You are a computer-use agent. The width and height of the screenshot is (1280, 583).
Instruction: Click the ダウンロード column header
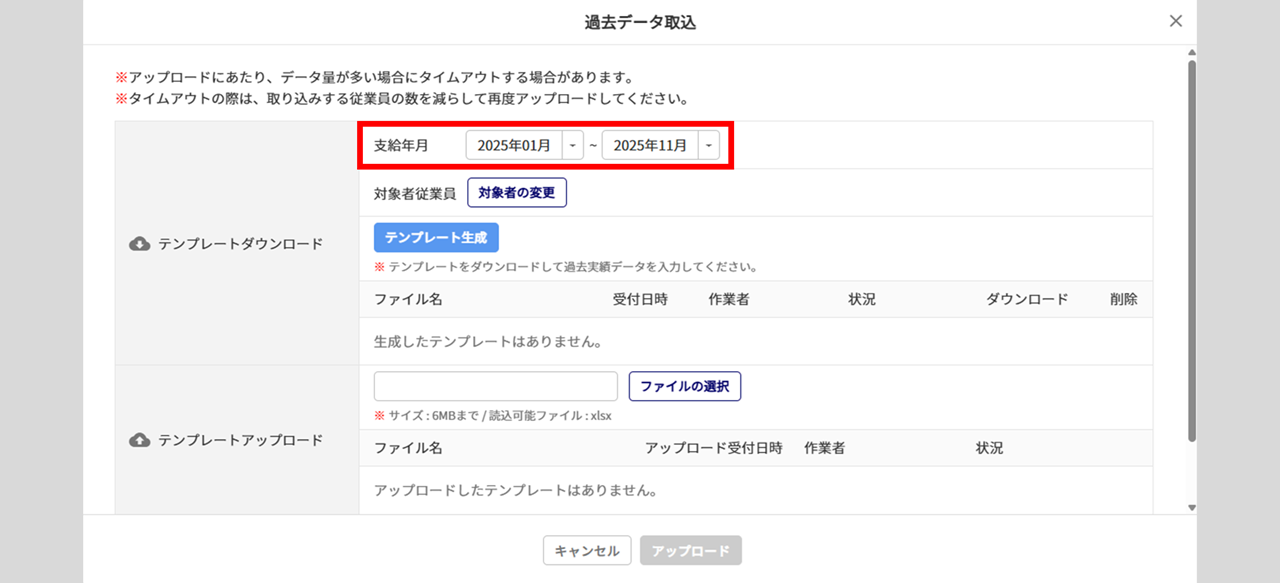1027,299
